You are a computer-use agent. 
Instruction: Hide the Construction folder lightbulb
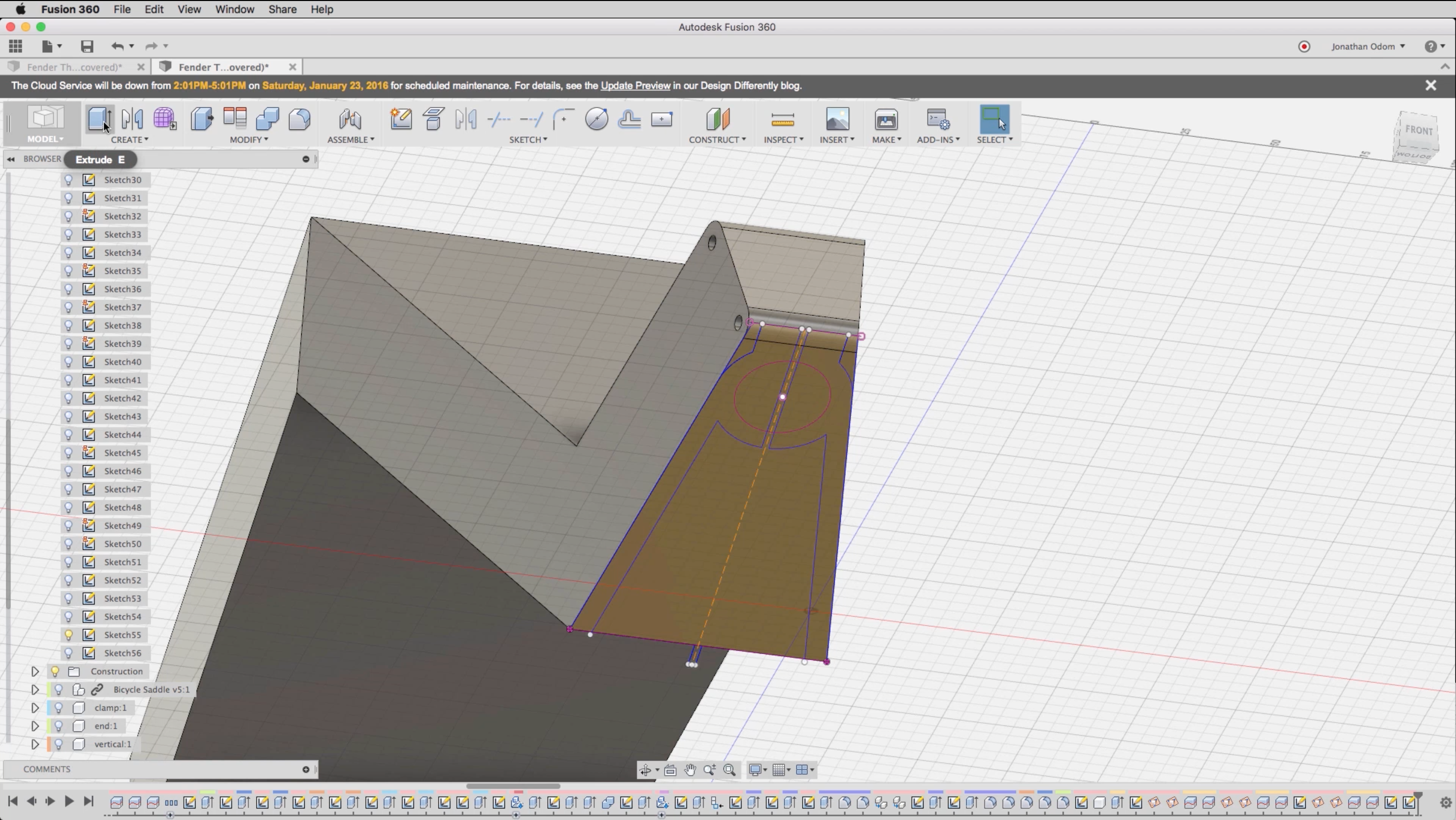(x=55, y=671)
